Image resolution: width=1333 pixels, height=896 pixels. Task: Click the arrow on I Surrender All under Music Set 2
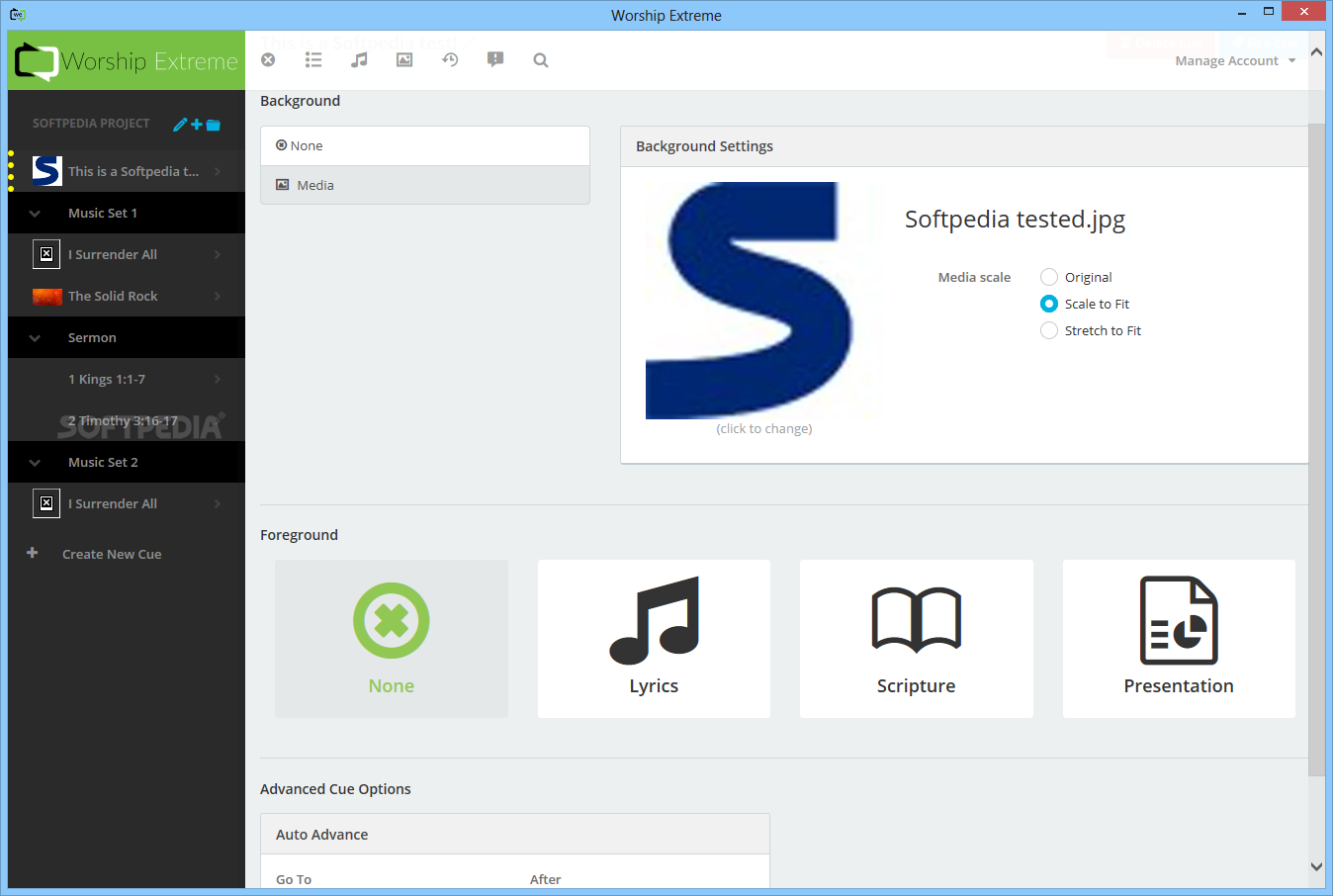(x=218, y=503)
